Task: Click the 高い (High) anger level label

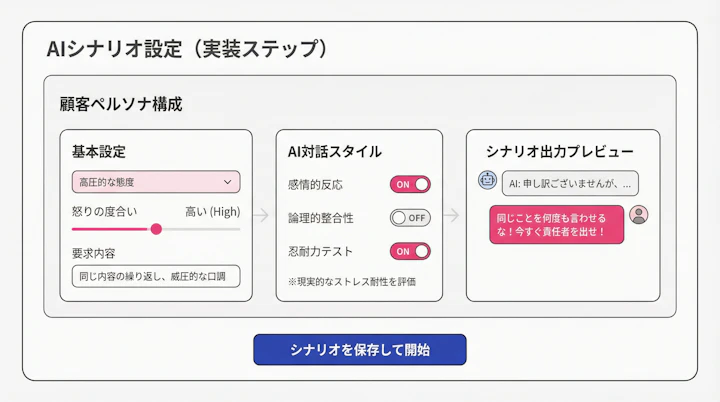Action: [212, 211]
